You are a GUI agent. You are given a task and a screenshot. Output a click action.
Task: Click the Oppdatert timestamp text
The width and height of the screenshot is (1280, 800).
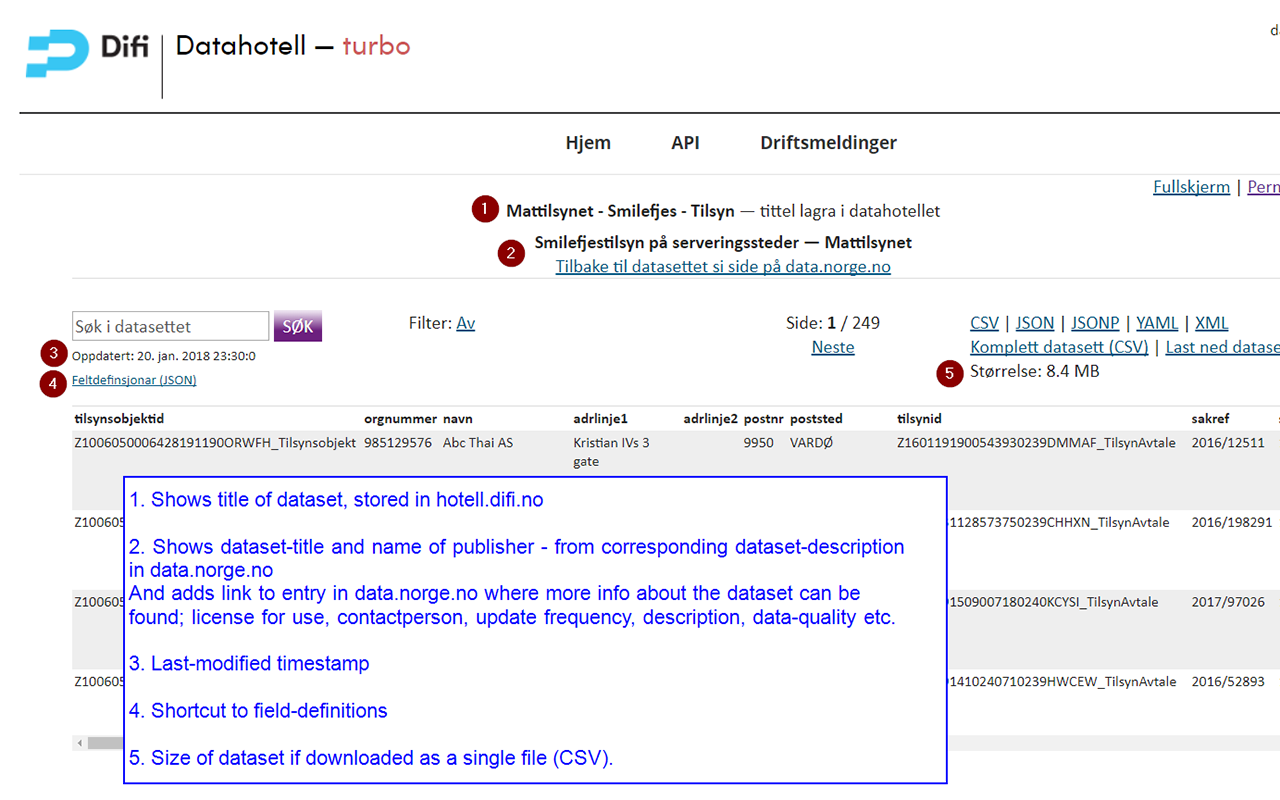[163, 355]
